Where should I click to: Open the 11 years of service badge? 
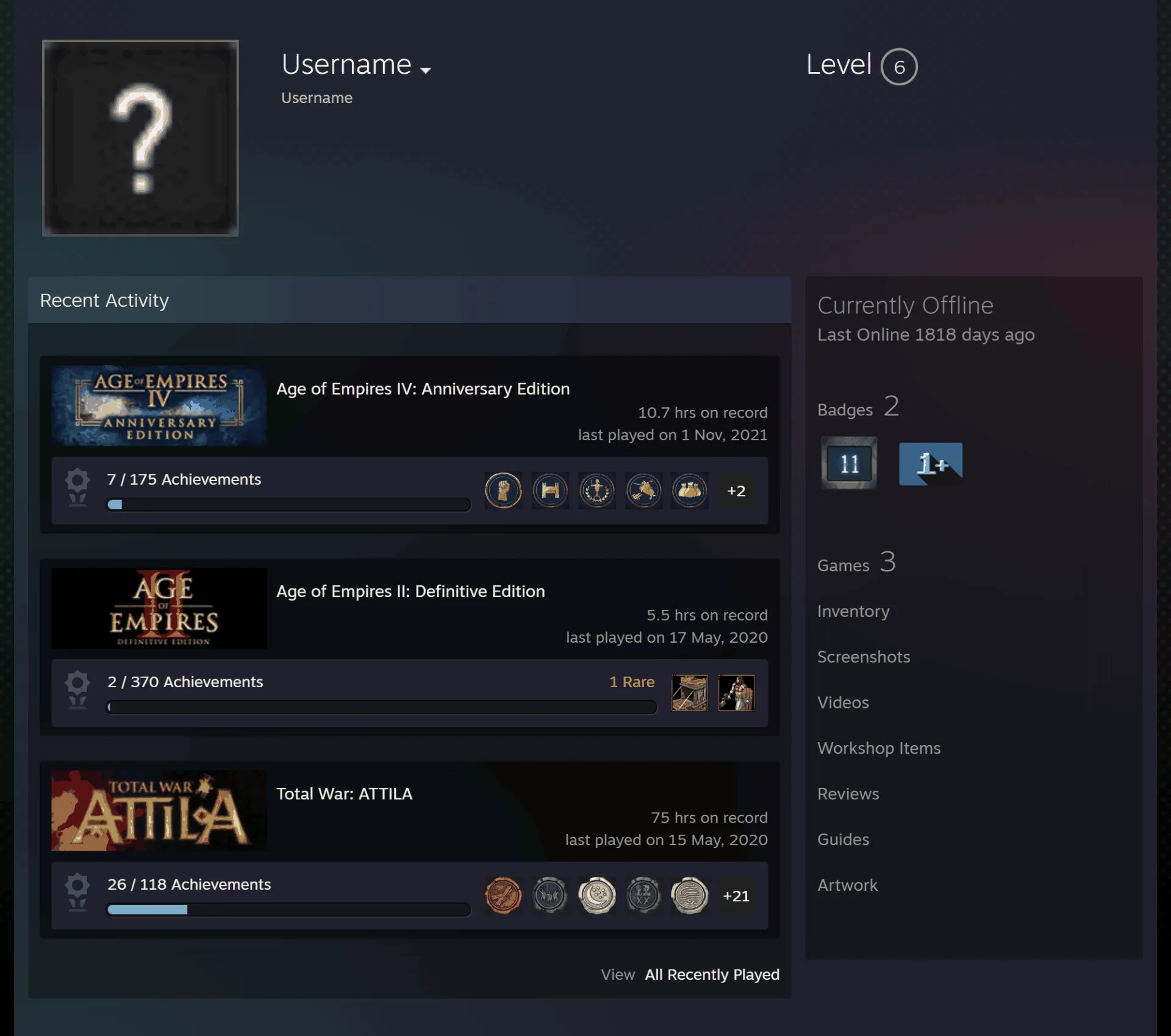click(849, 463)
